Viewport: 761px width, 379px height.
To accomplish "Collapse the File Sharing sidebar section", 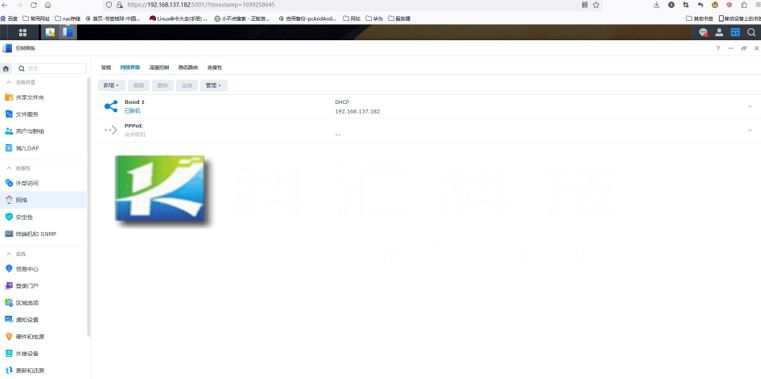I will coord(9,82).
